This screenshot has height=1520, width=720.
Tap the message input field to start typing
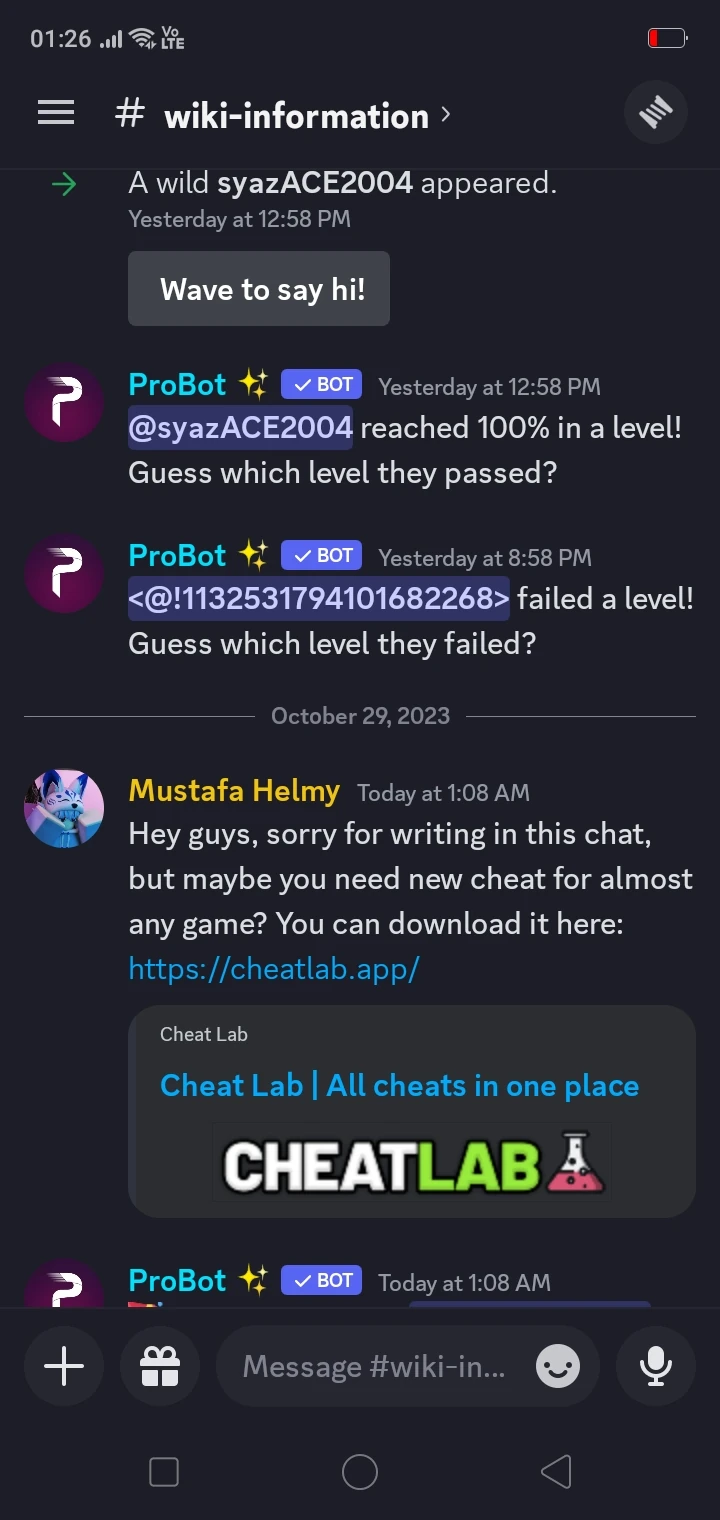[x=370, y=1366]
